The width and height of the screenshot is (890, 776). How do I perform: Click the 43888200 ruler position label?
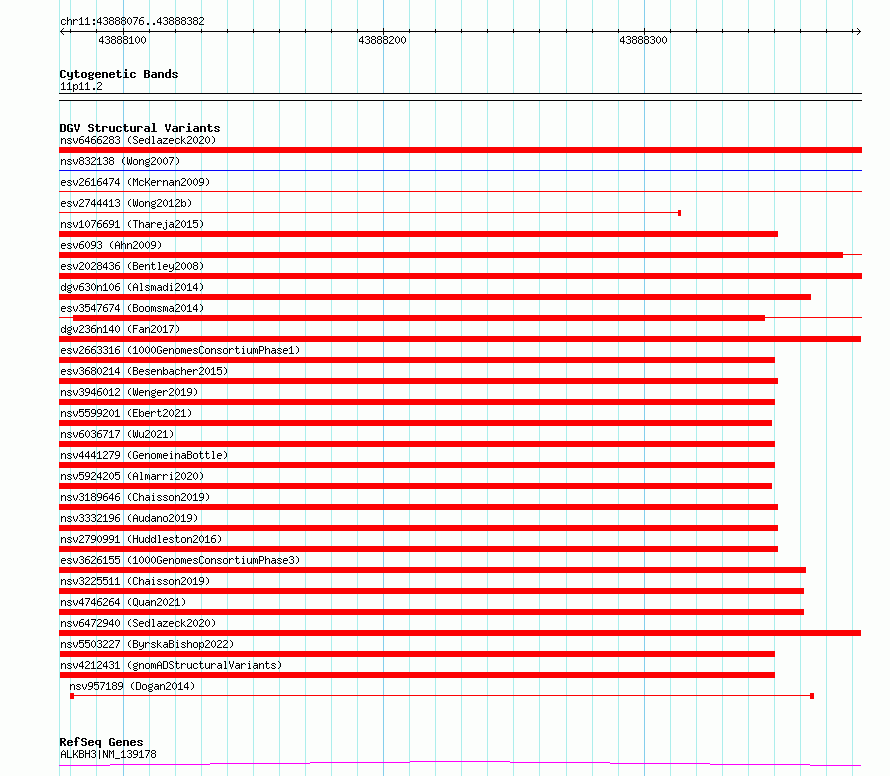point(382,40)
